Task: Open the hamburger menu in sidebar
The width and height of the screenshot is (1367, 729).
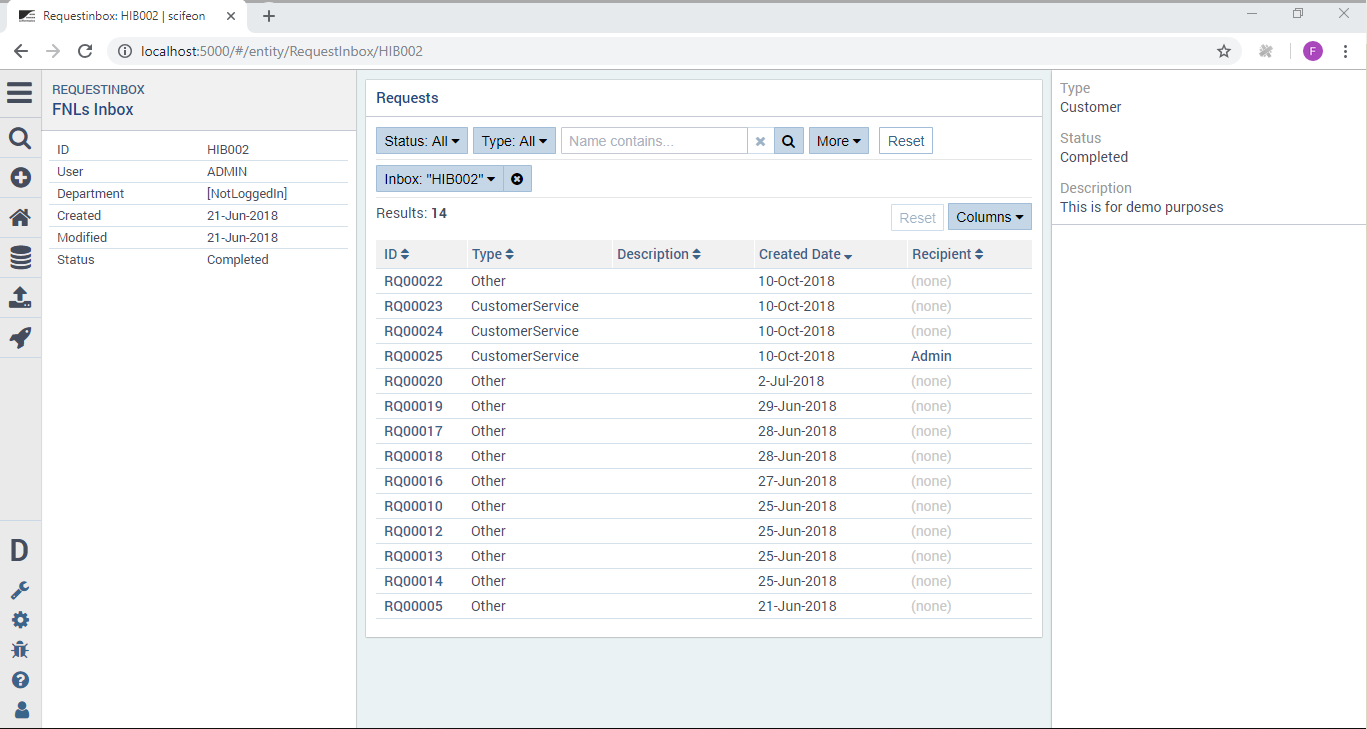Action: click(20, 93)
